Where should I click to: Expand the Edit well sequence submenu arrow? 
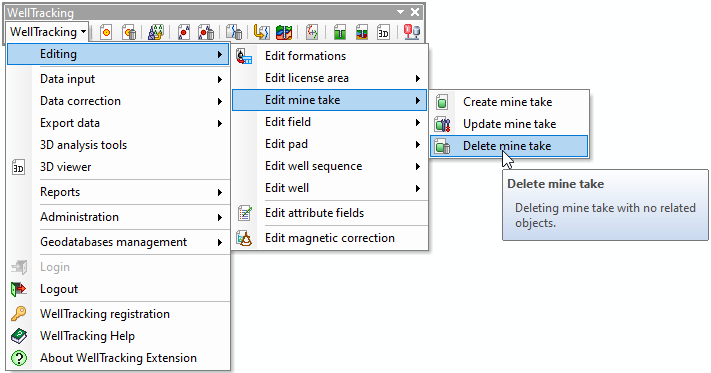pos(418,166)
